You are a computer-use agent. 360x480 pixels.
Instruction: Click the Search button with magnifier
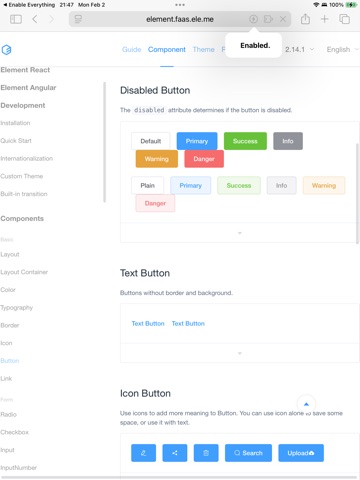tap(248, 453)
